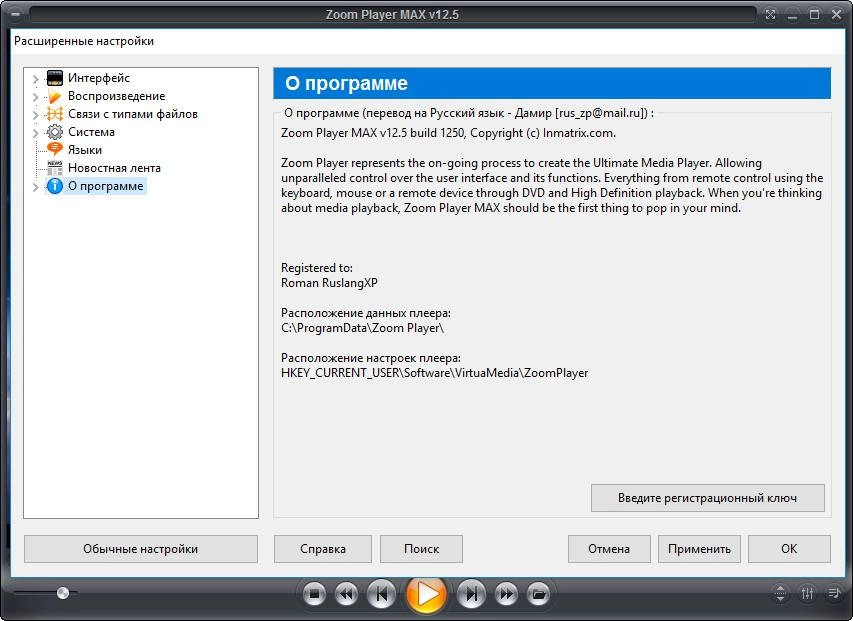This screenshot has width=853, height=621.
Task: Click the Поиск button
Action: pos(422,549)
